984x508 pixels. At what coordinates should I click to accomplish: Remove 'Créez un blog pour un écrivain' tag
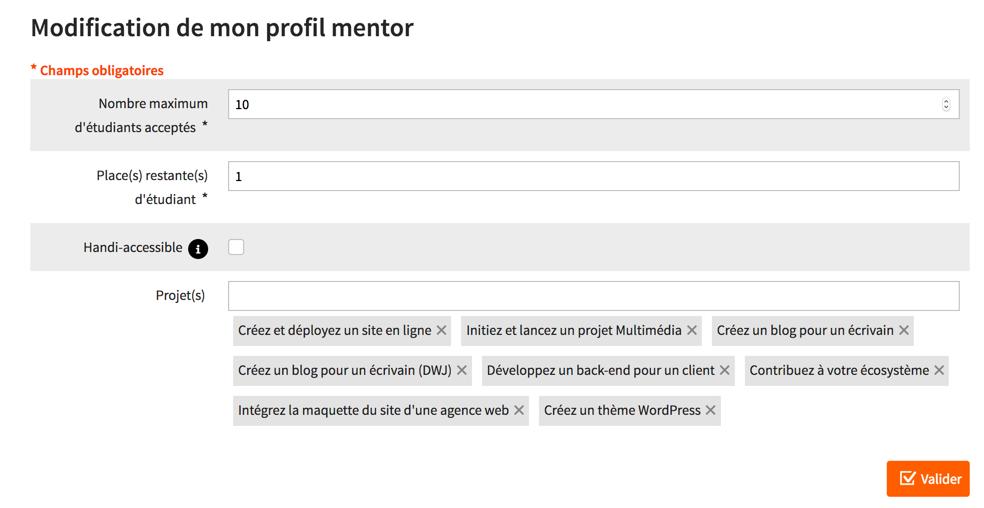(904, 330)
